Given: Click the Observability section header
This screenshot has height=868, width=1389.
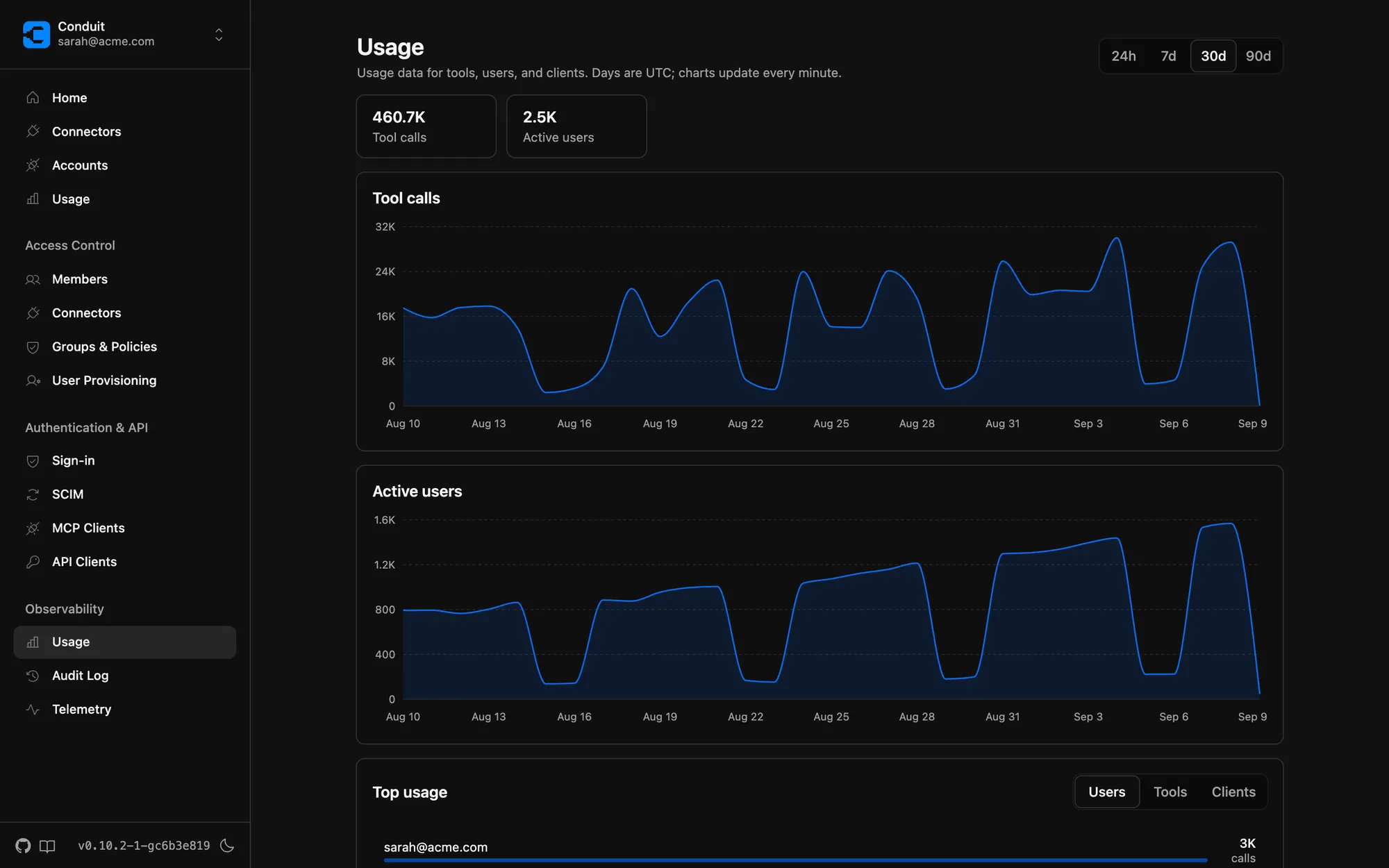Looking at the screenshot, I should point(65,609).
